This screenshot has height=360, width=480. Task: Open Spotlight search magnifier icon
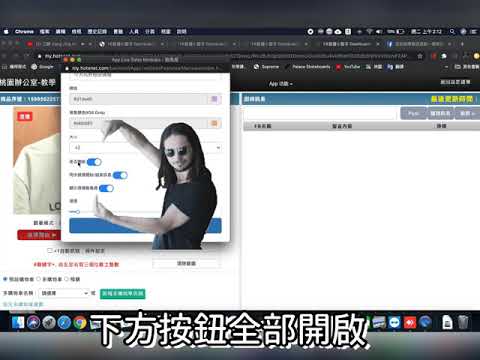[452, 32]
